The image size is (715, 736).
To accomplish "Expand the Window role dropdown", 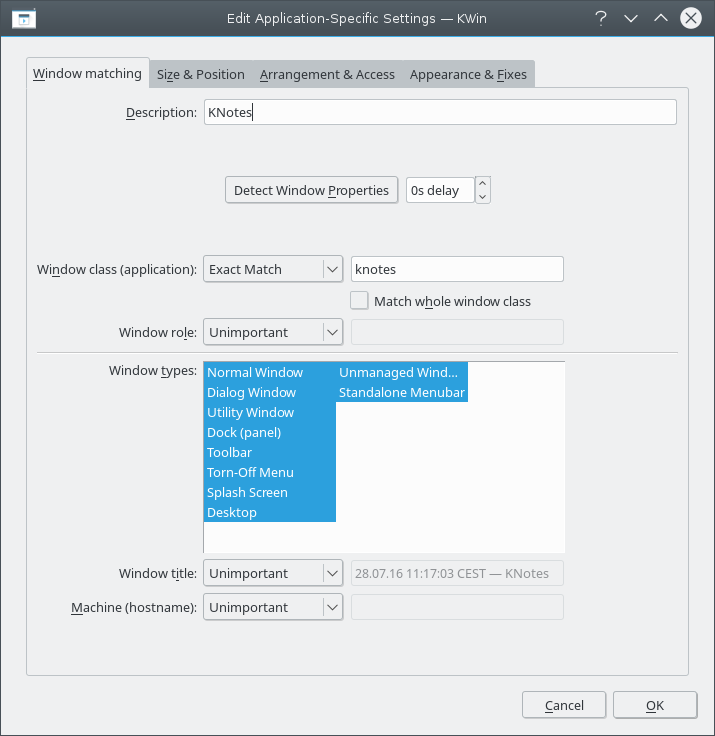I will point(273,332).
